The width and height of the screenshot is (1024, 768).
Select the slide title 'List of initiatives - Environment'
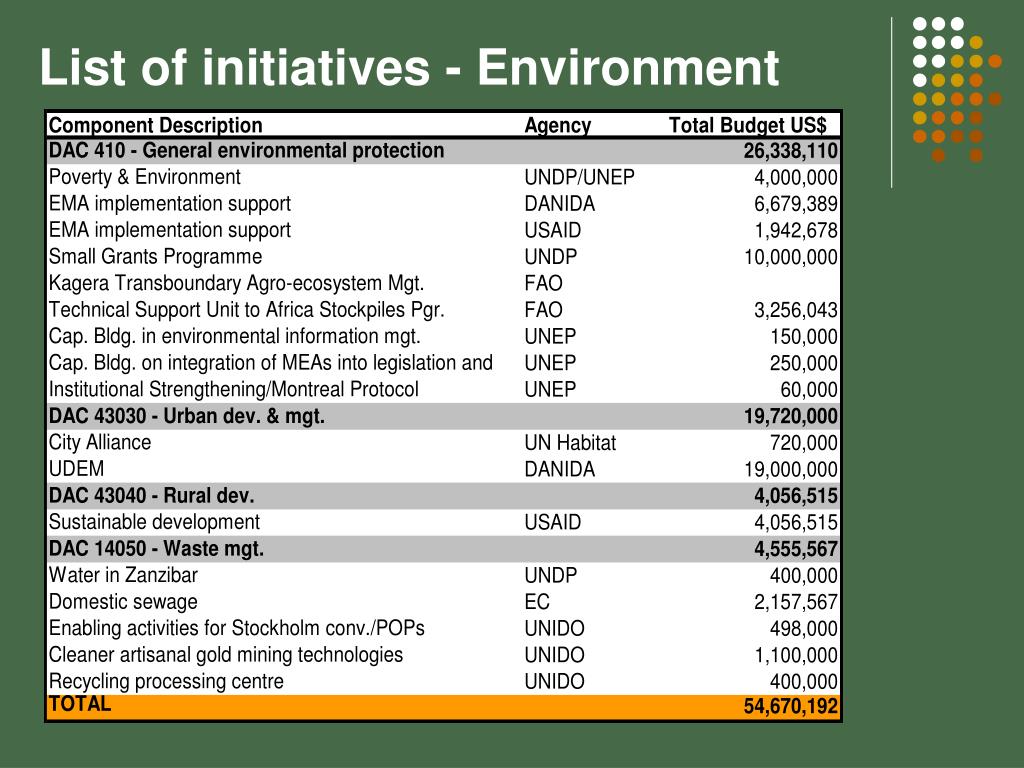click(x=409, y=67)
